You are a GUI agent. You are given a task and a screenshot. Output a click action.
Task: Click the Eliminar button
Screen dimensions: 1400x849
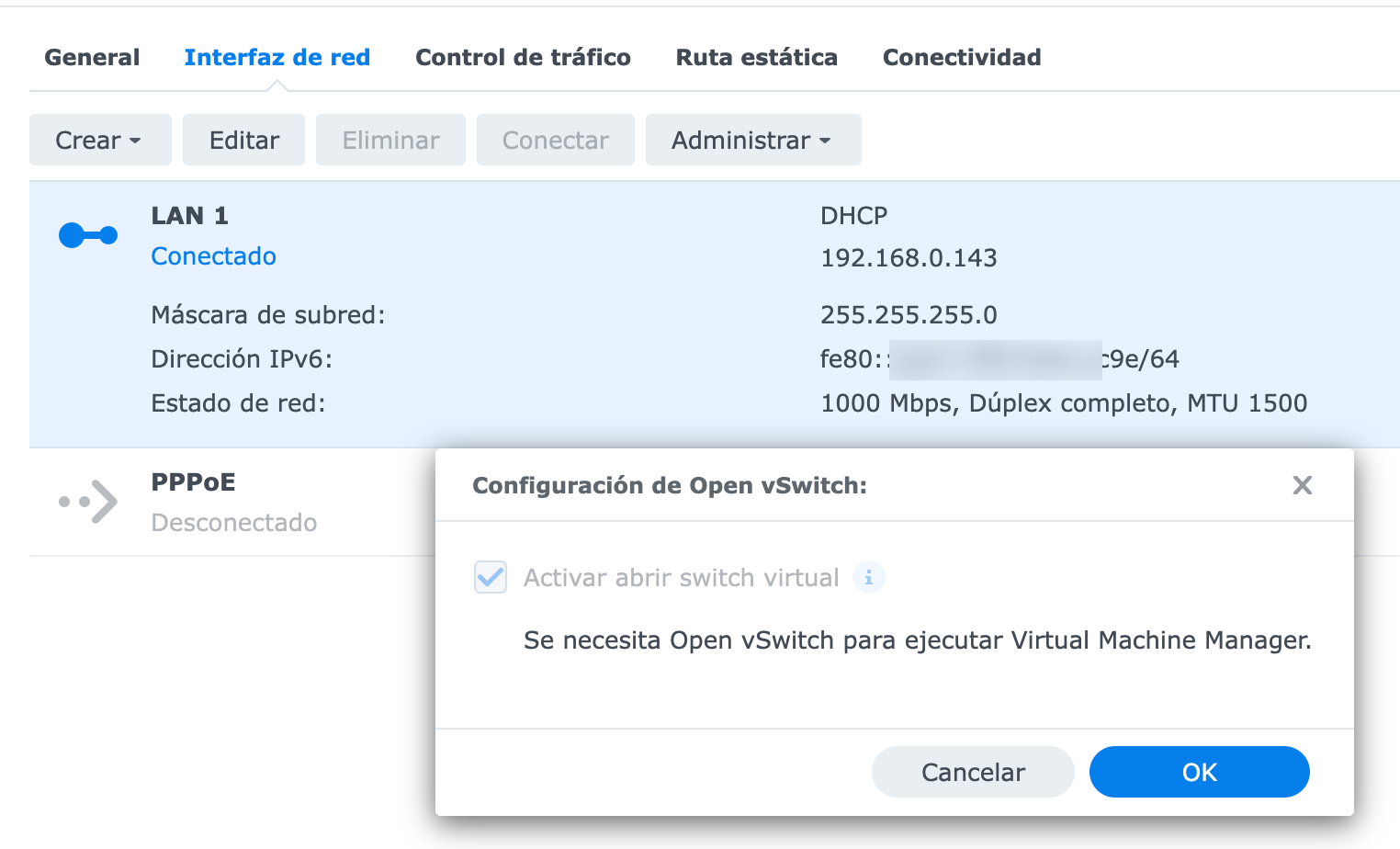click(390, 140)
